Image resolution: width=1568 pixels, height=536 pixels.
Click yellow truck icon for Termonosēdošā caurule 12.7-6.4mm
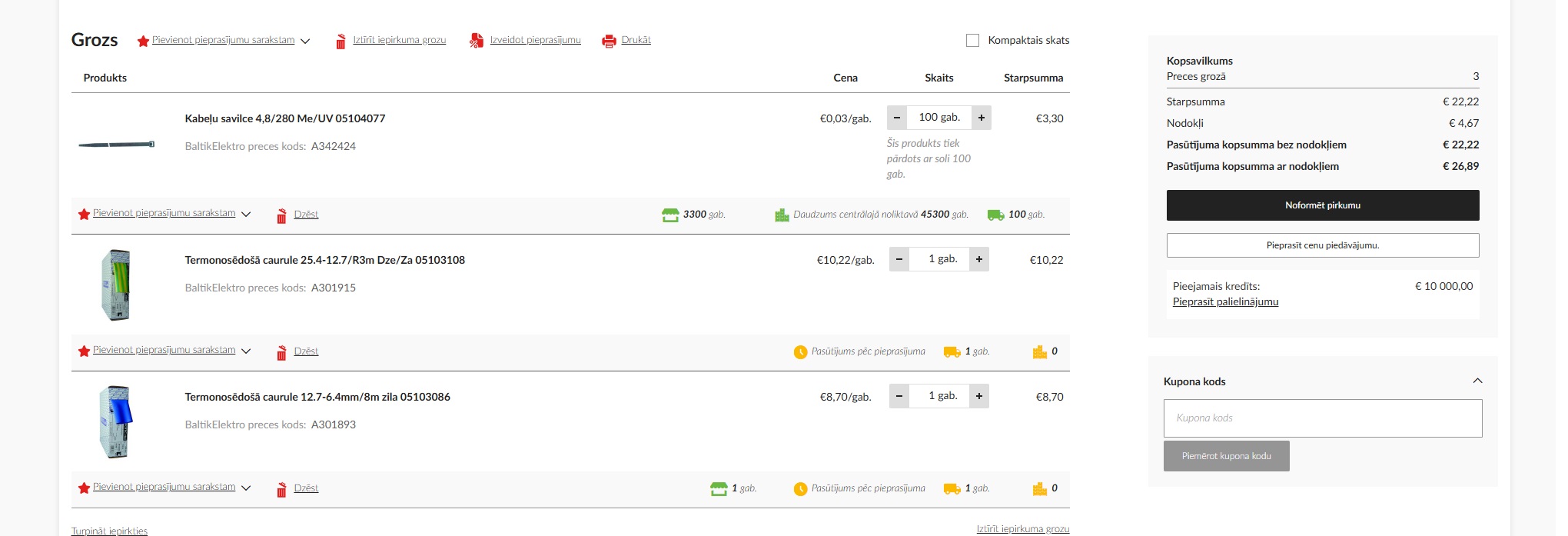pyautogui.click(x=952, y=489)
